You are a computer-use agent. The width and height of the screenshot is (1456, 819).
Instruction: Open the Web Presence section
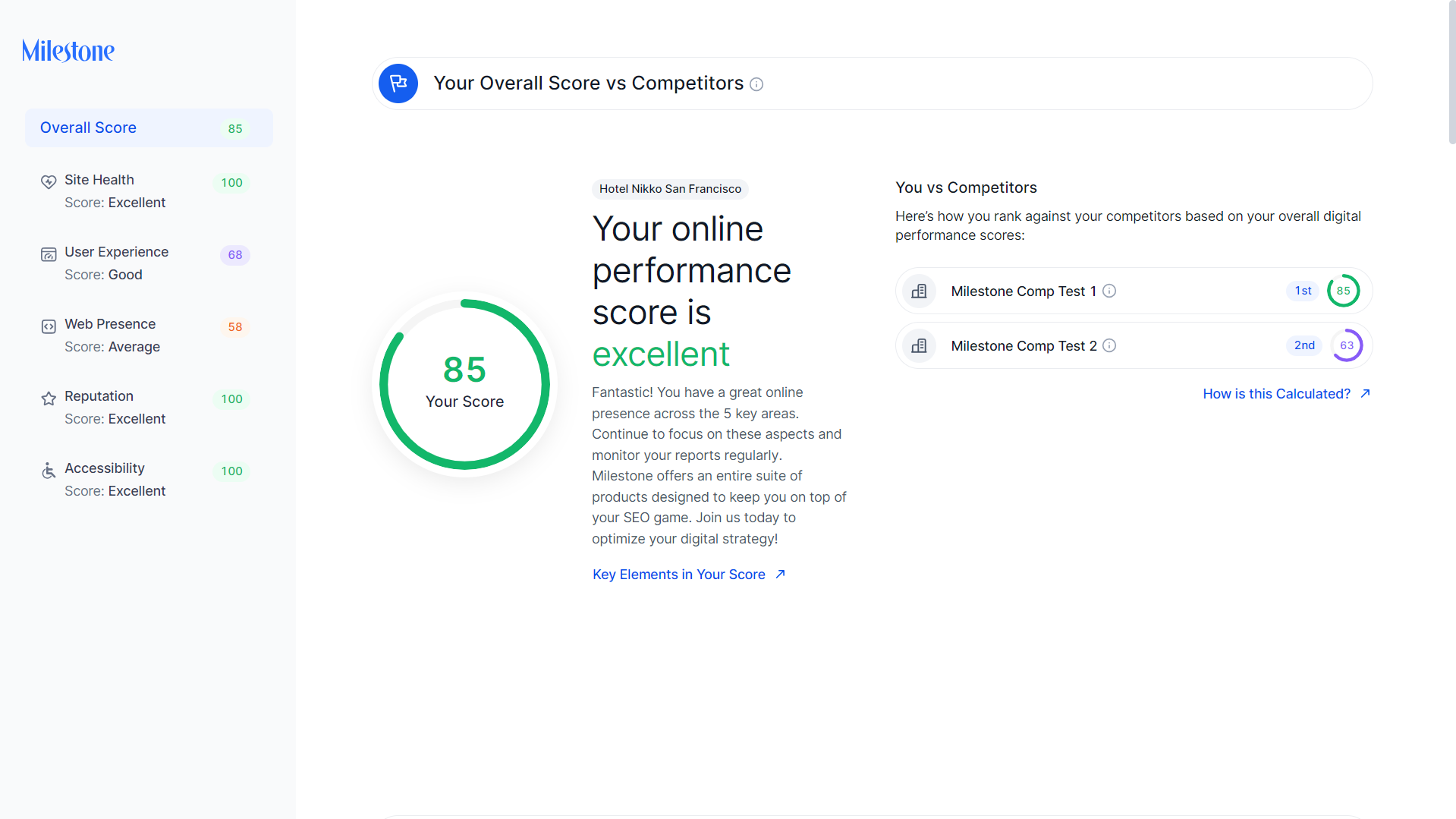coord(149,335)
